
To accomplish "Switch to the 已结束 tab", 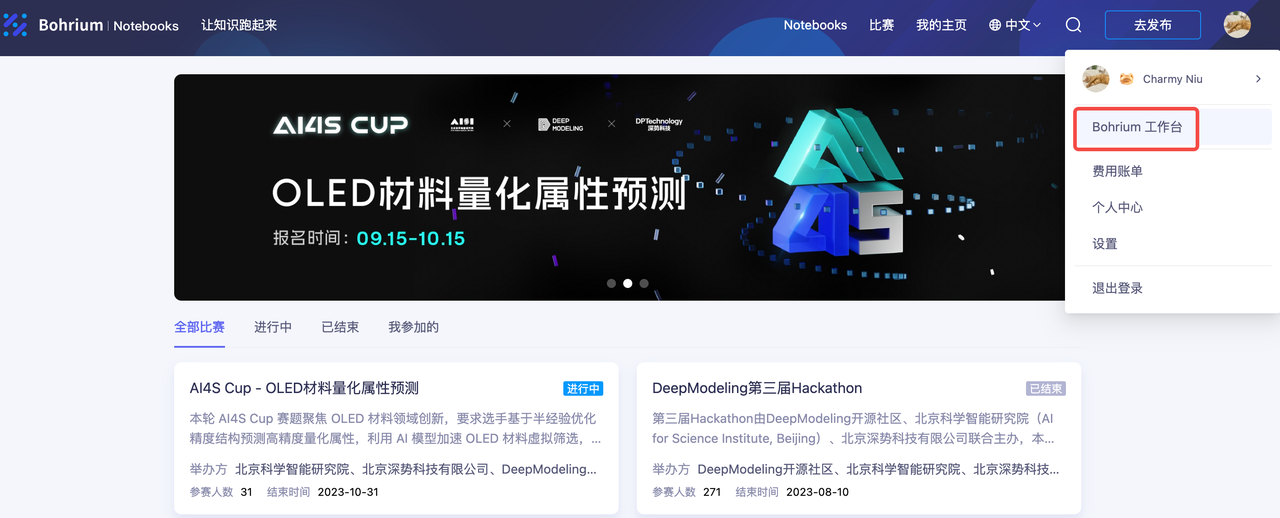I will click(340, 327).
